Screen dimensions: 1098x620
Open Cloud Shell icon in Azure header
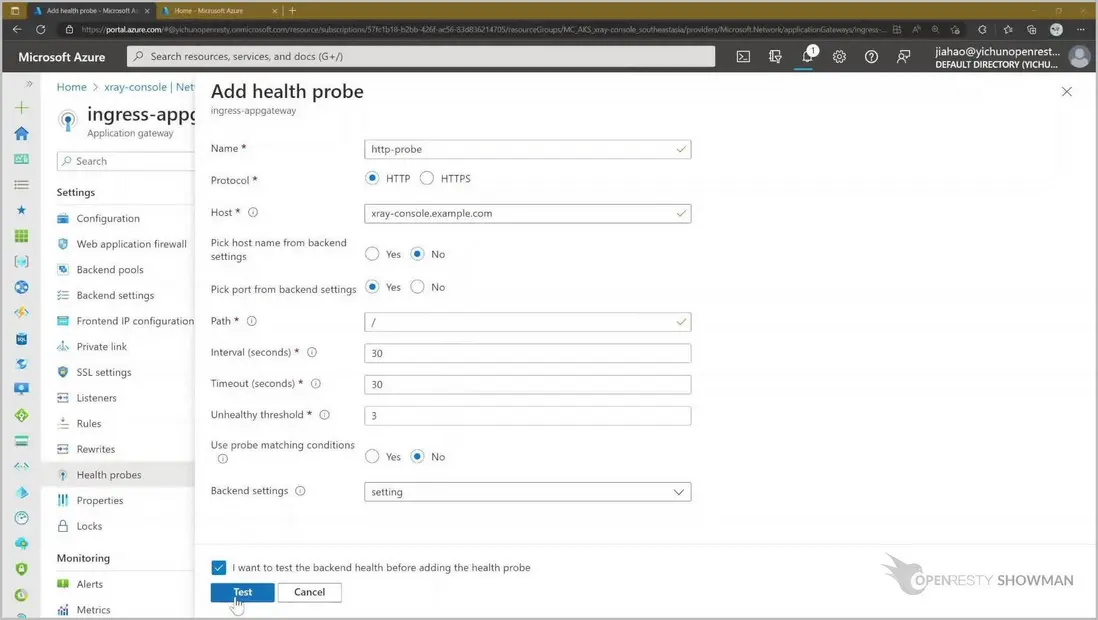tap(743, 57)
